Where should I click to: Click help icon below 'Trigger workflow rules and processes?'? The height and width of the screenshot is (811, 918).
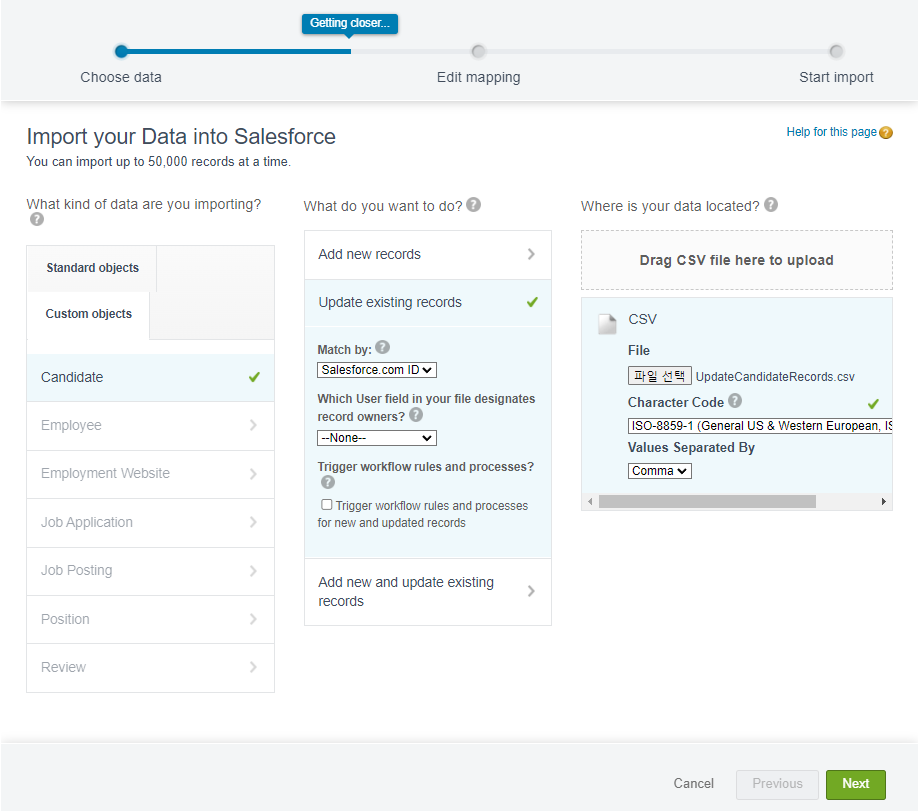tap(327, 482)
